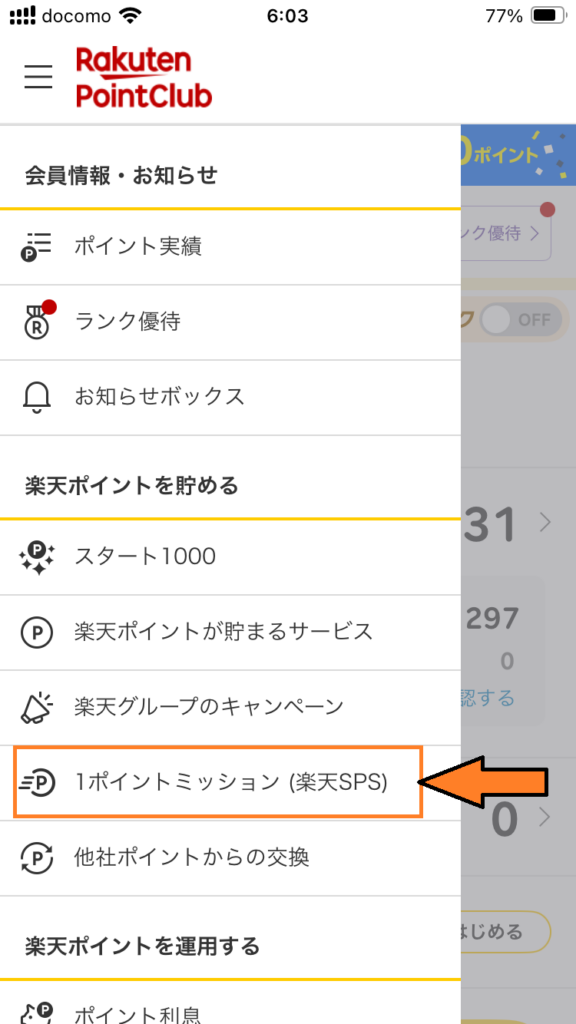Tap the 他社ポイントからの交換 exchange icon
Screen dimensions: 576x1024
pyautogui.click(x=37, y=857)
